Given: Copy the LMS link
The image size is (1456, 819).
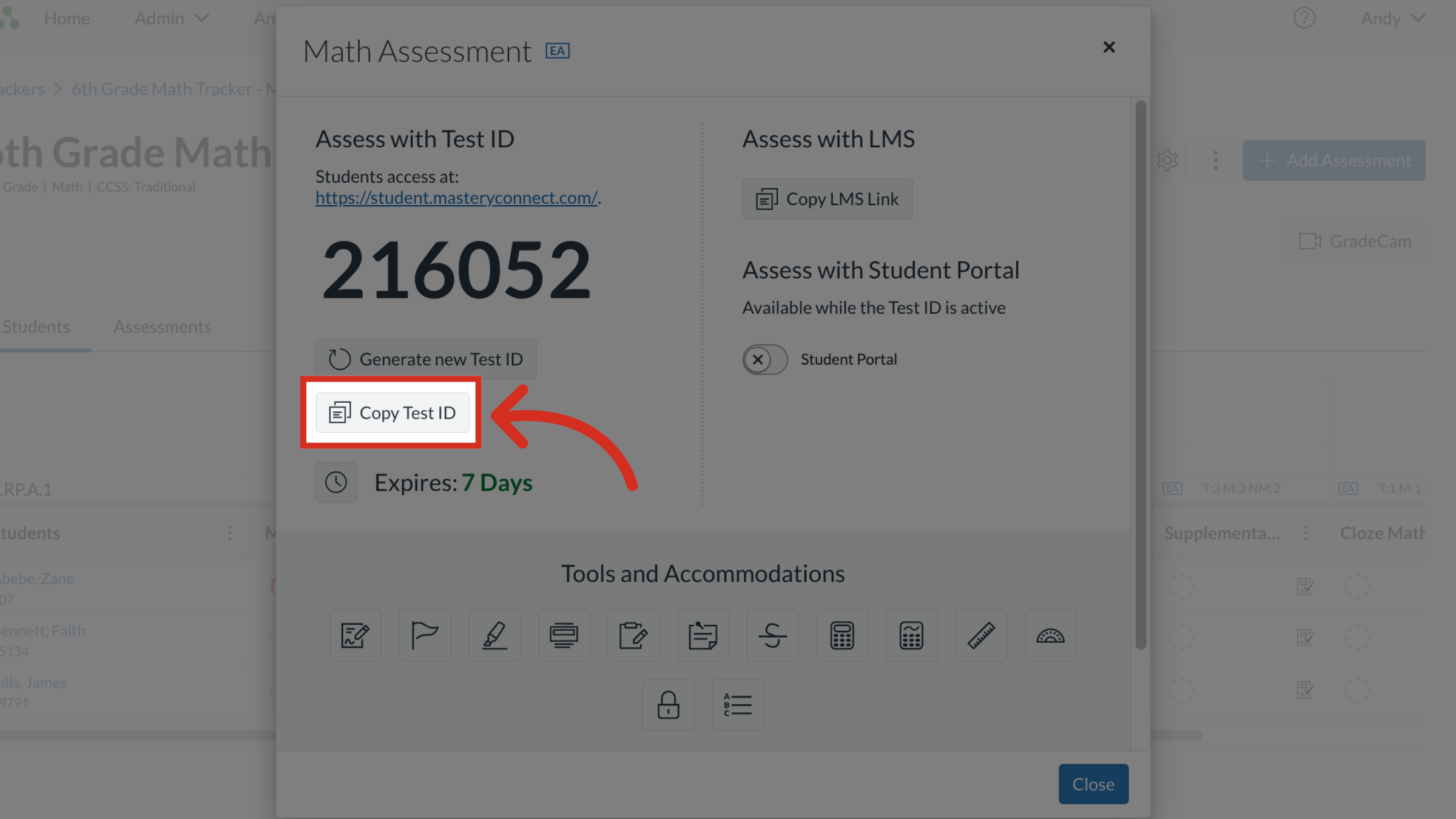Looking at the screenshot, I should coord(827,199).
